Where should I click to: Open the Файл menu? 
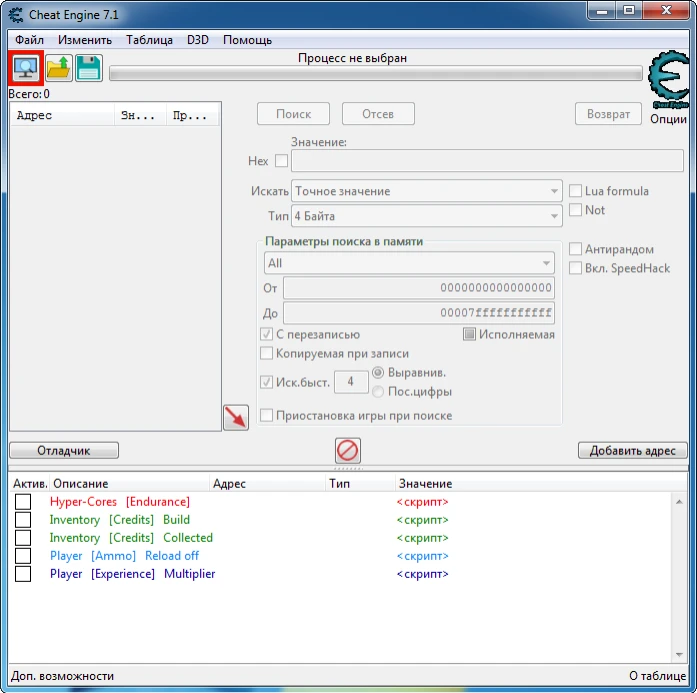coord(29,40)
